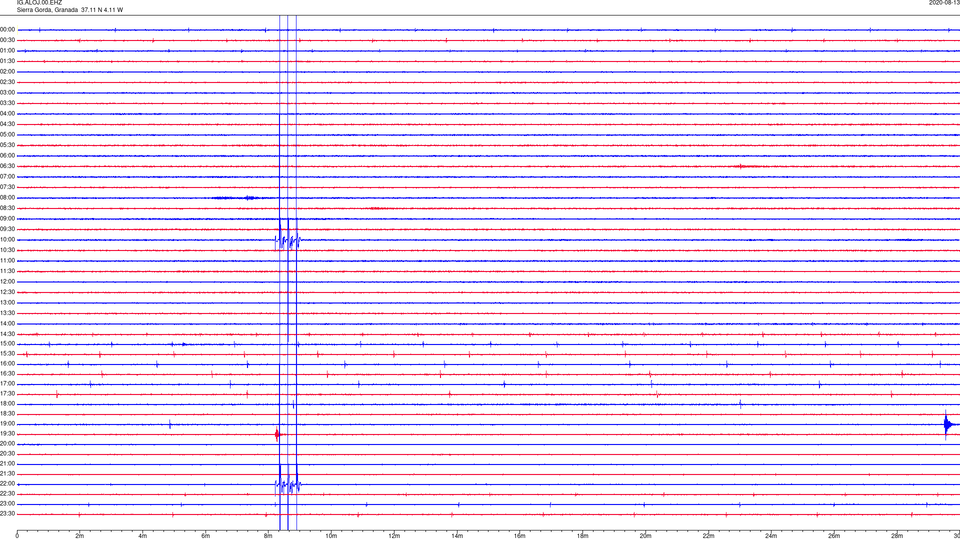Select the 11:00 trace time label

coord(8,260)
